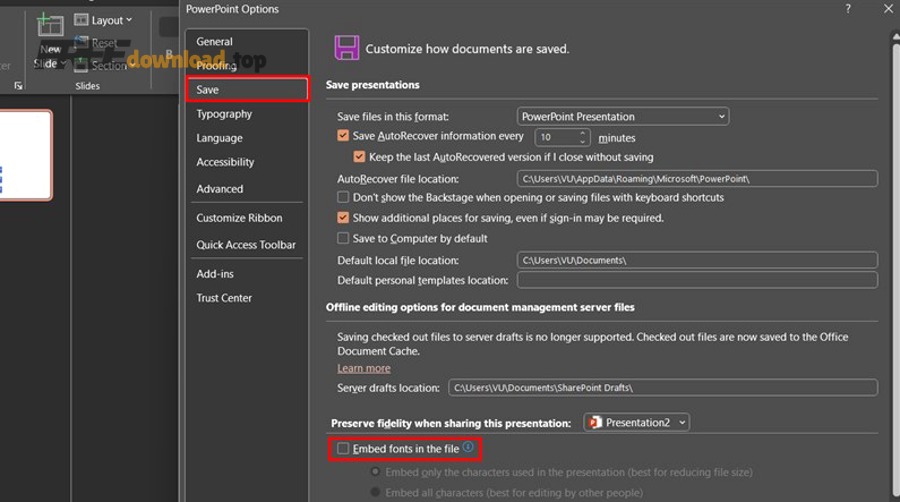Open the Section dropdown in Slides group

click(104, 65)
